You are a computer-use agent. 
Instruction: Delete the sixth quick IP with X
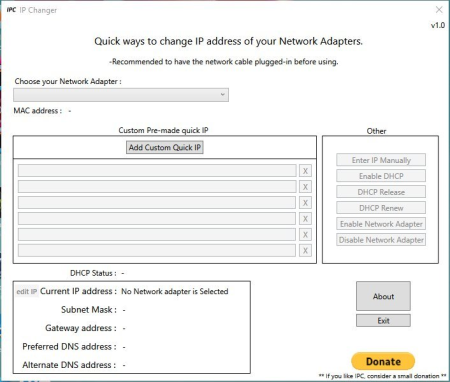click(x=305, y=251)
